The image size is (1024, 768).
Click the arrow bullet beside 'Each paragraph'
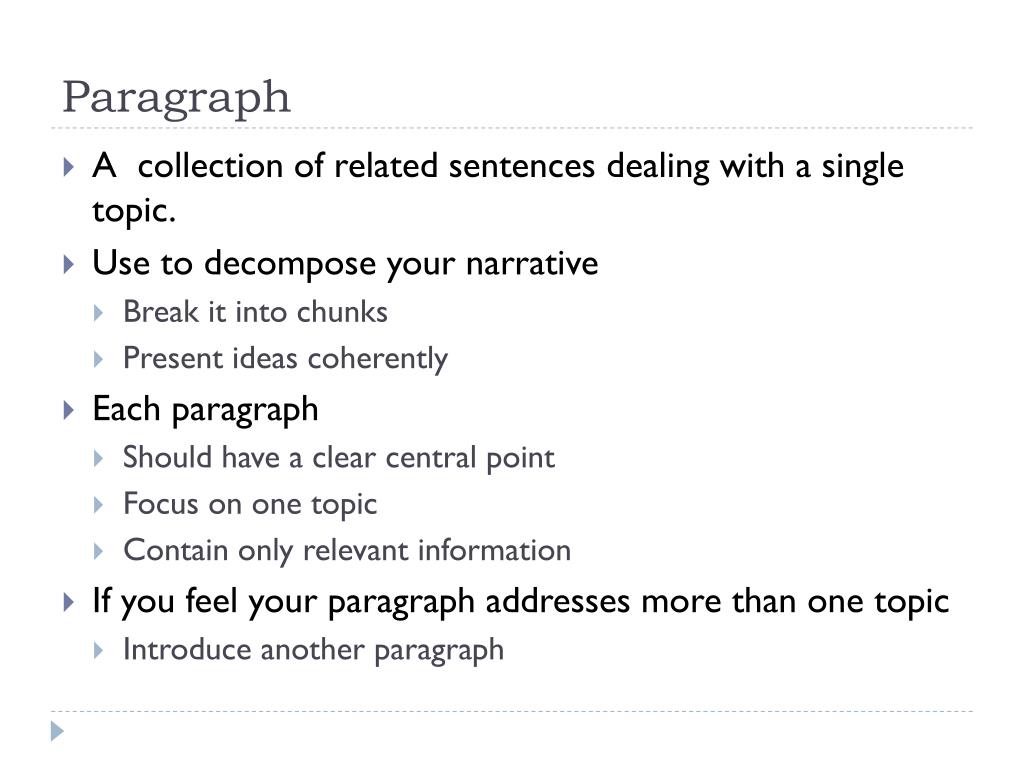[x=69, y=410]
